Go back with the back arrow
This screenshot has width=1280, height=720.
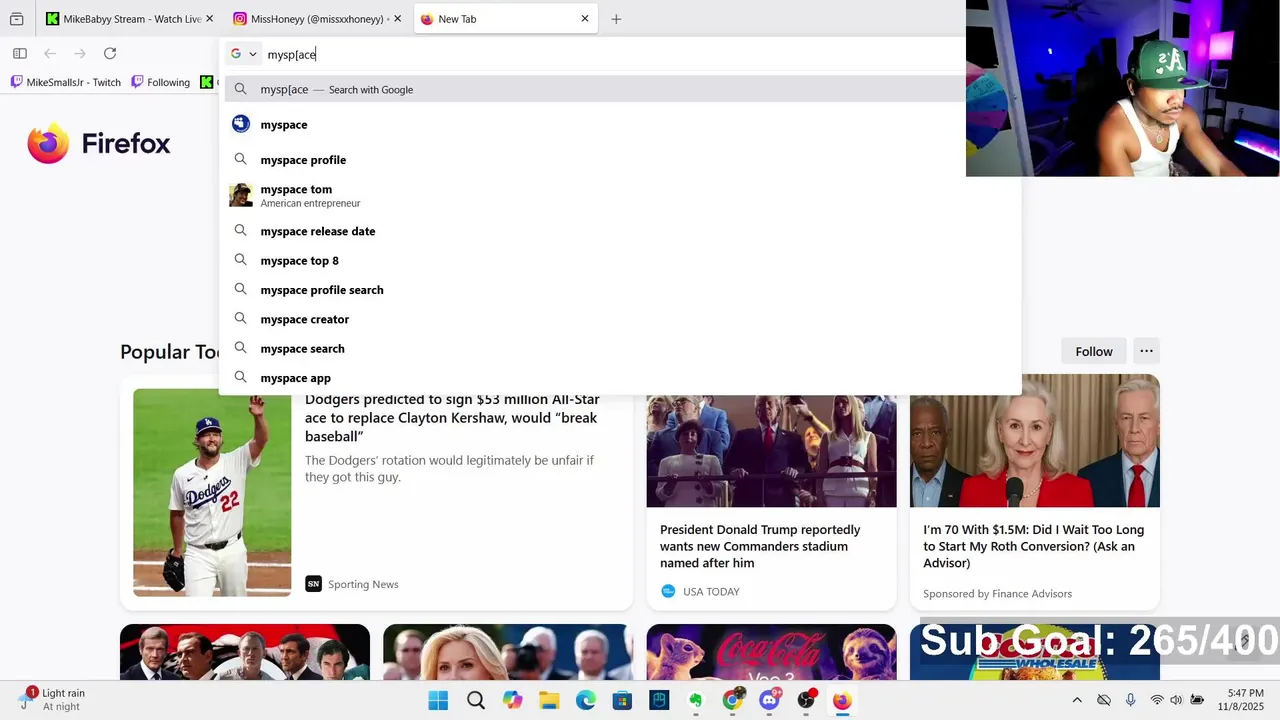click(x=50, y=54)
